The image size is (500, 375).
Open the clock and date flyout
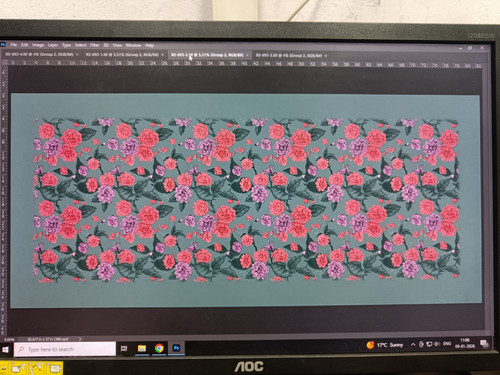(x=465, y=343)
